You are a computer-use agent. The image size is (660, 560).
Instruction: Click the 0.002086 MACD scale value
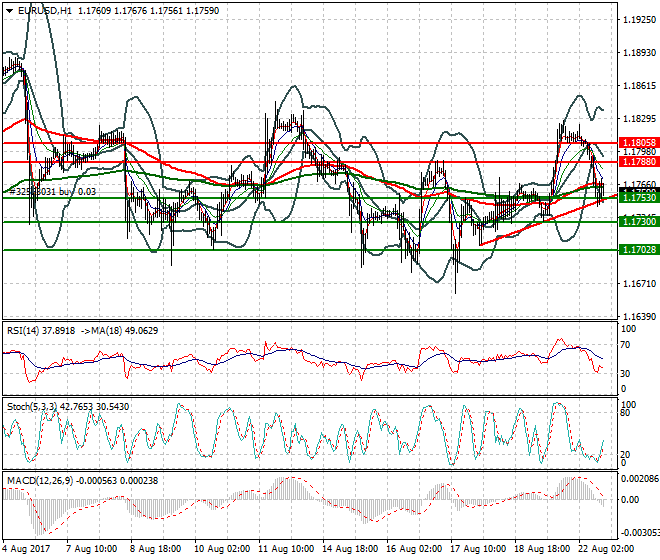click(x=640, y=479)
